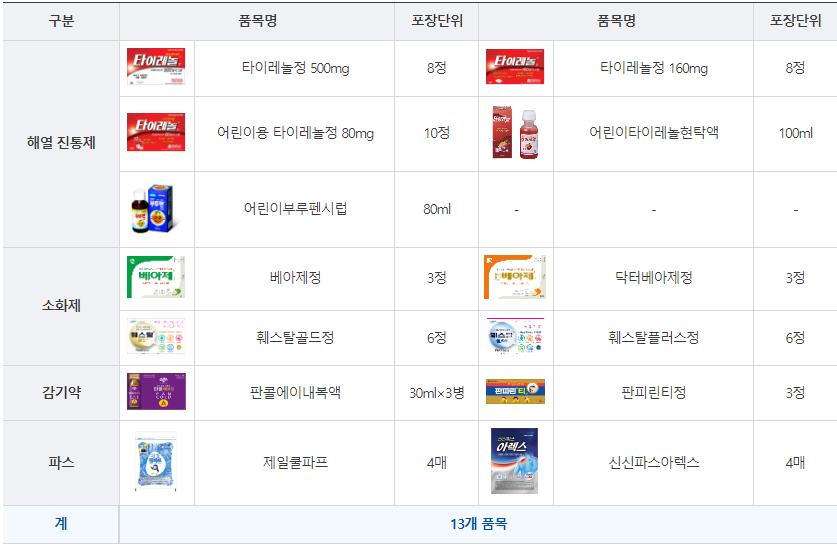Click the 타이레놀정 160mg product image

[x=515, y=67]
